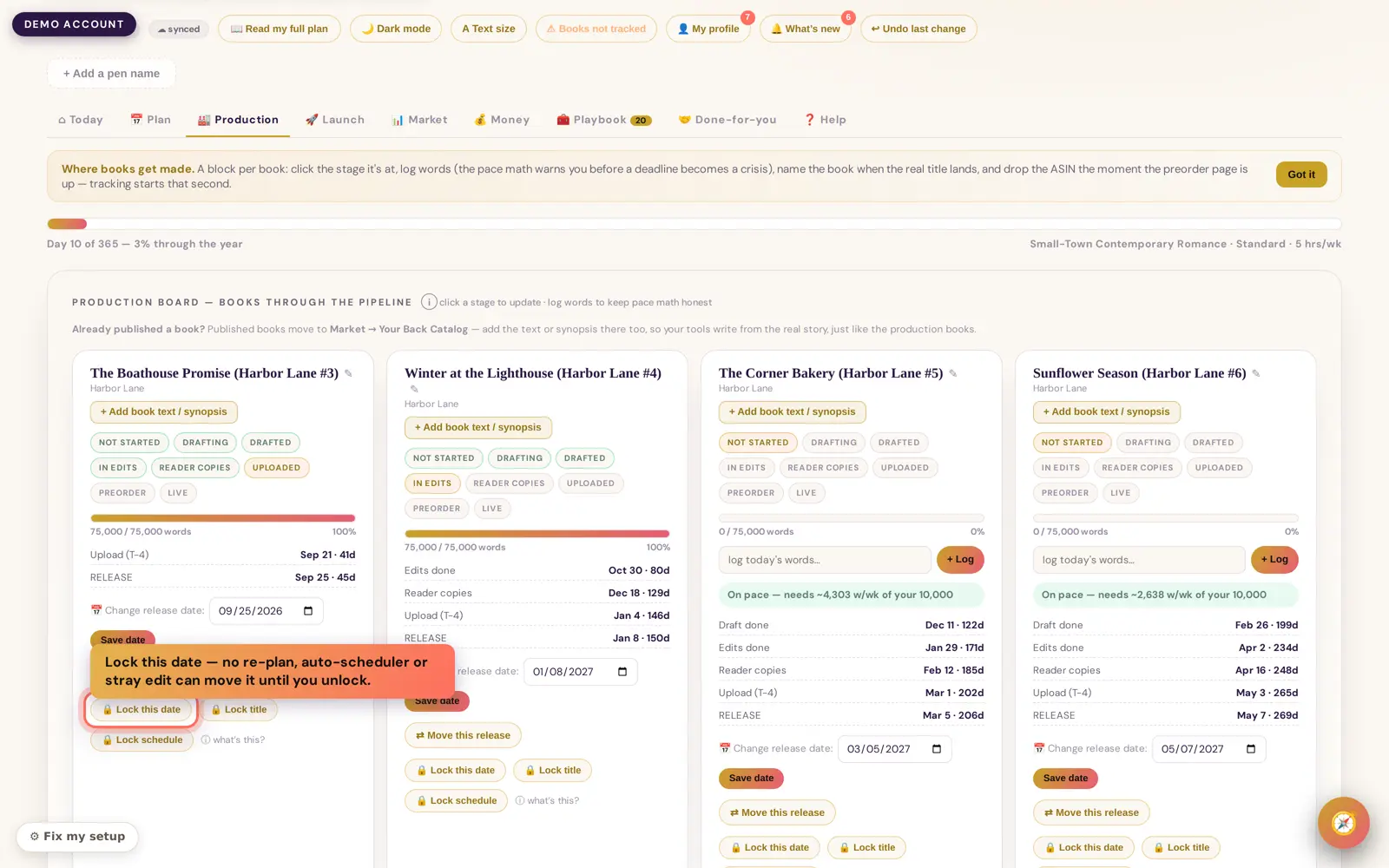
Task: Dismiss the banner with Got it
Action: pos(1301,174)
